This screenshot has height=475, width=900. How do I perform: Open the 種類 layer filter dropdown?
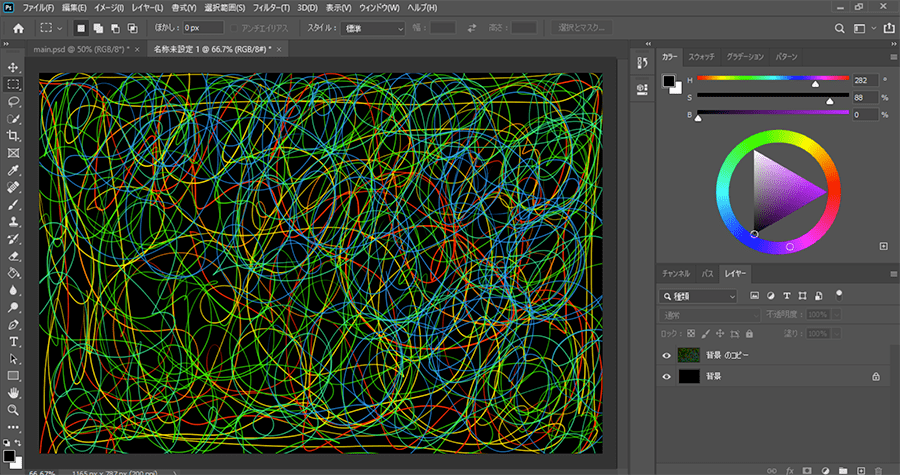tap(698, 296)
